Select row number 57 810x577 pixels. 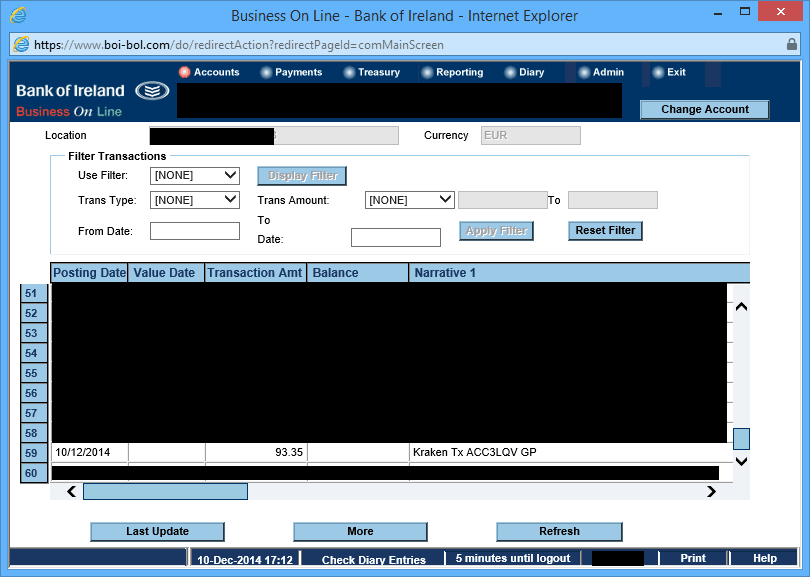[x=34, y=413]
